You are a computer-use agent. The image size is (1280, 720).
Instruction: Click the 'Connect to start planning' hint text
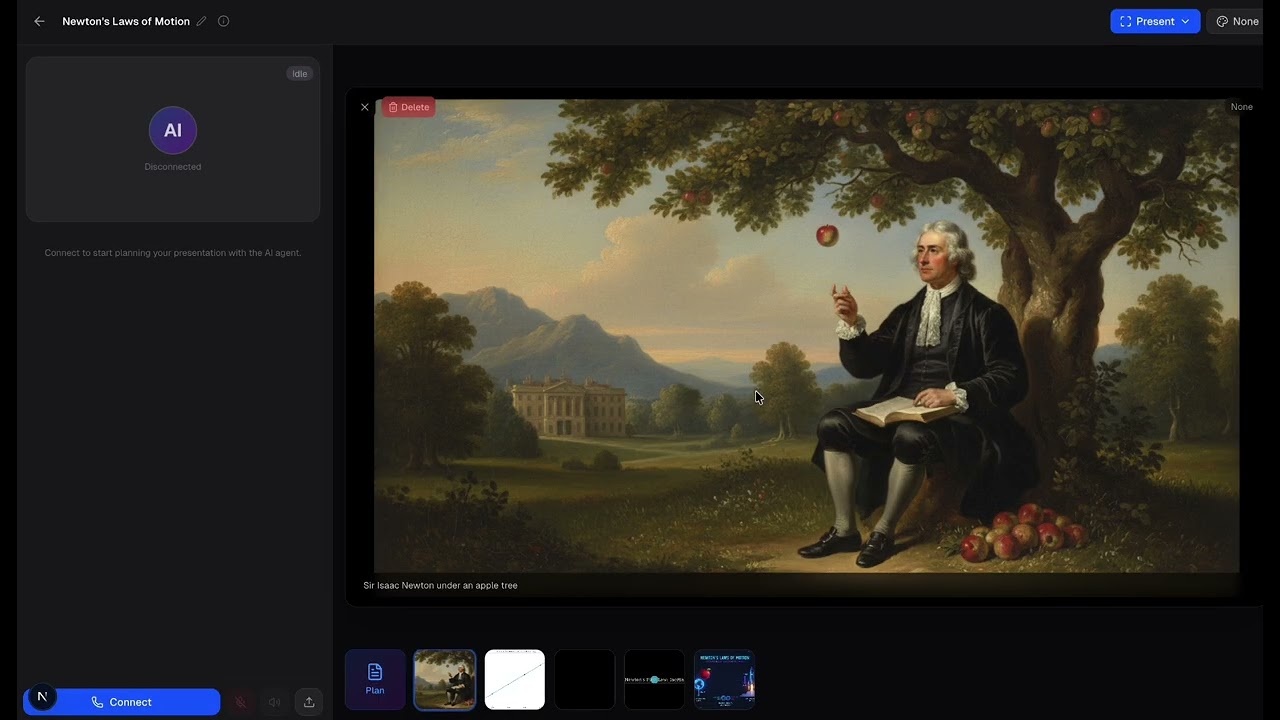tap(173, 253)
